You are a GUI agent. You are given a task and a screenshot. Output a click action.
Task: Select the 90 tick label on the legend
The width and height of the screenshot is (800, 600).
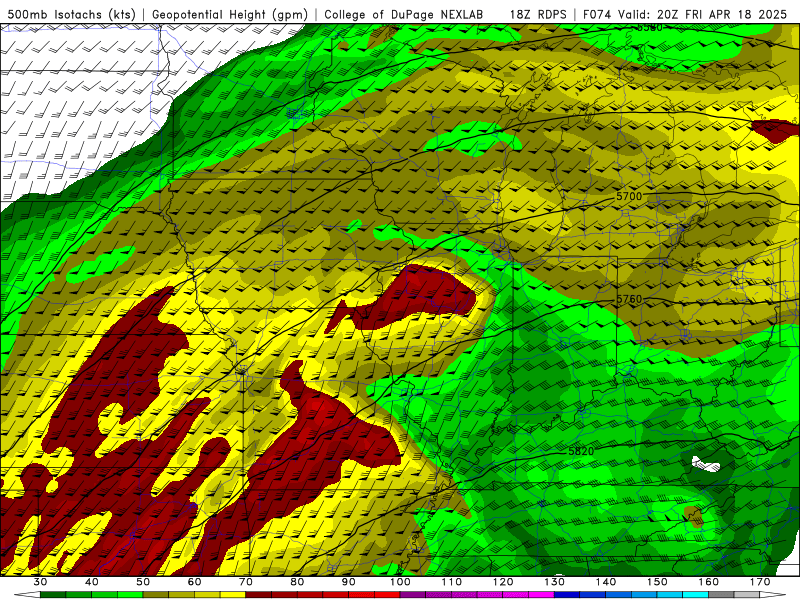[x=348, y=582]
